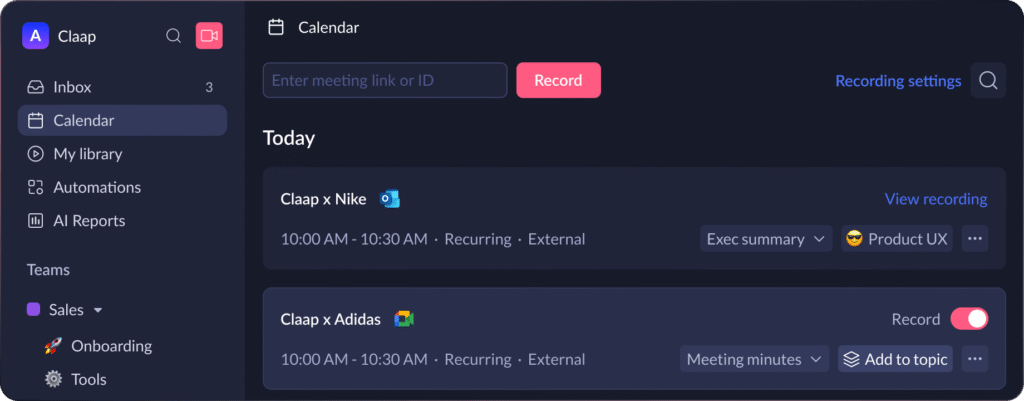Open the Meeting minutes template dropdown
This screenshot has height=401, width=1024.
point(754,359)
